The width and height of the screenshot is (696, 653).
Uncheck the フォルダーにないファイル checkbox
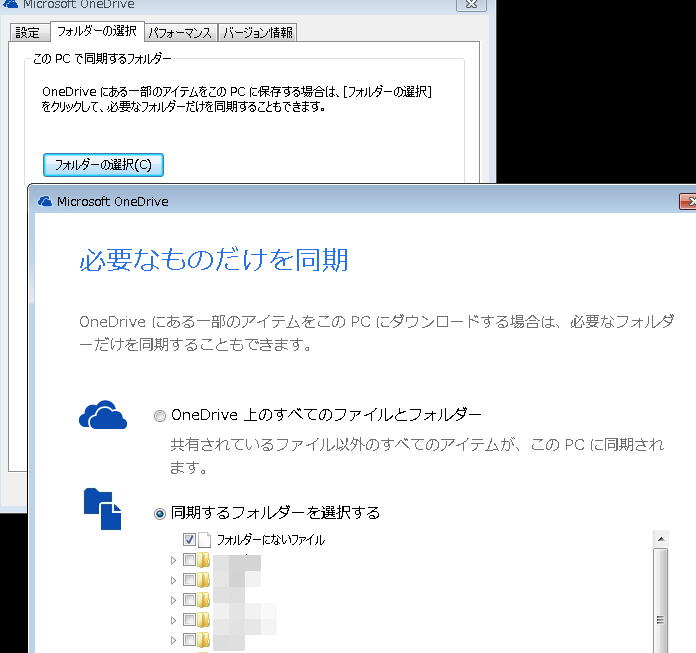pyautogui.click(x=189, y=540)
